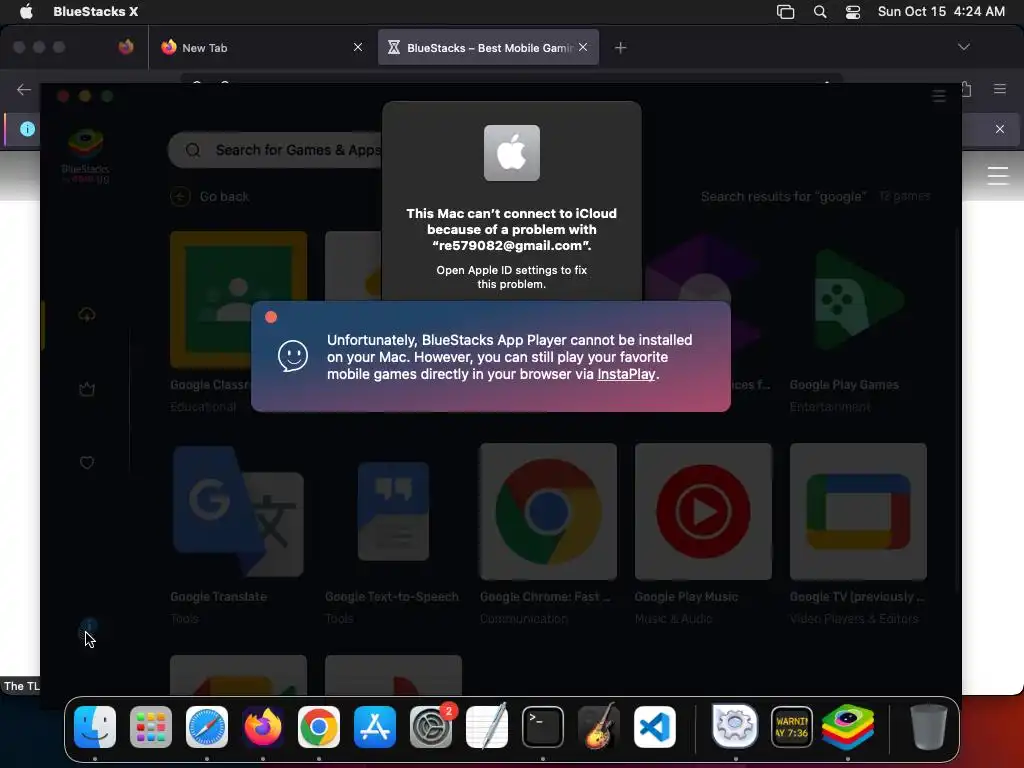Open Control Center in menu bar
Image resolution: width=1024 pixels, height=768 pixels.
click(x=853, y=12)
